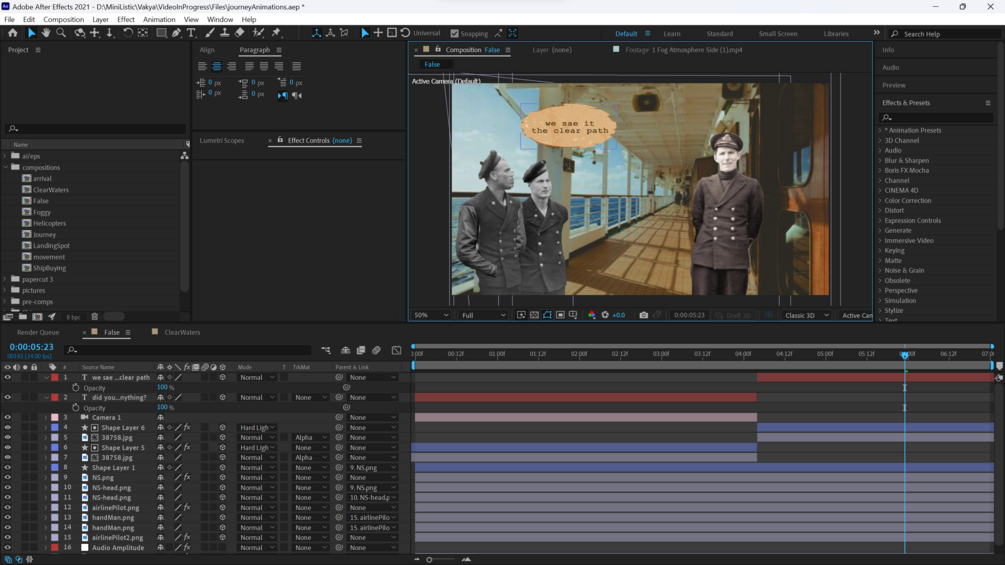Open the Effect menu
This screenshot has height=565, width=1005.
(126, 19)
